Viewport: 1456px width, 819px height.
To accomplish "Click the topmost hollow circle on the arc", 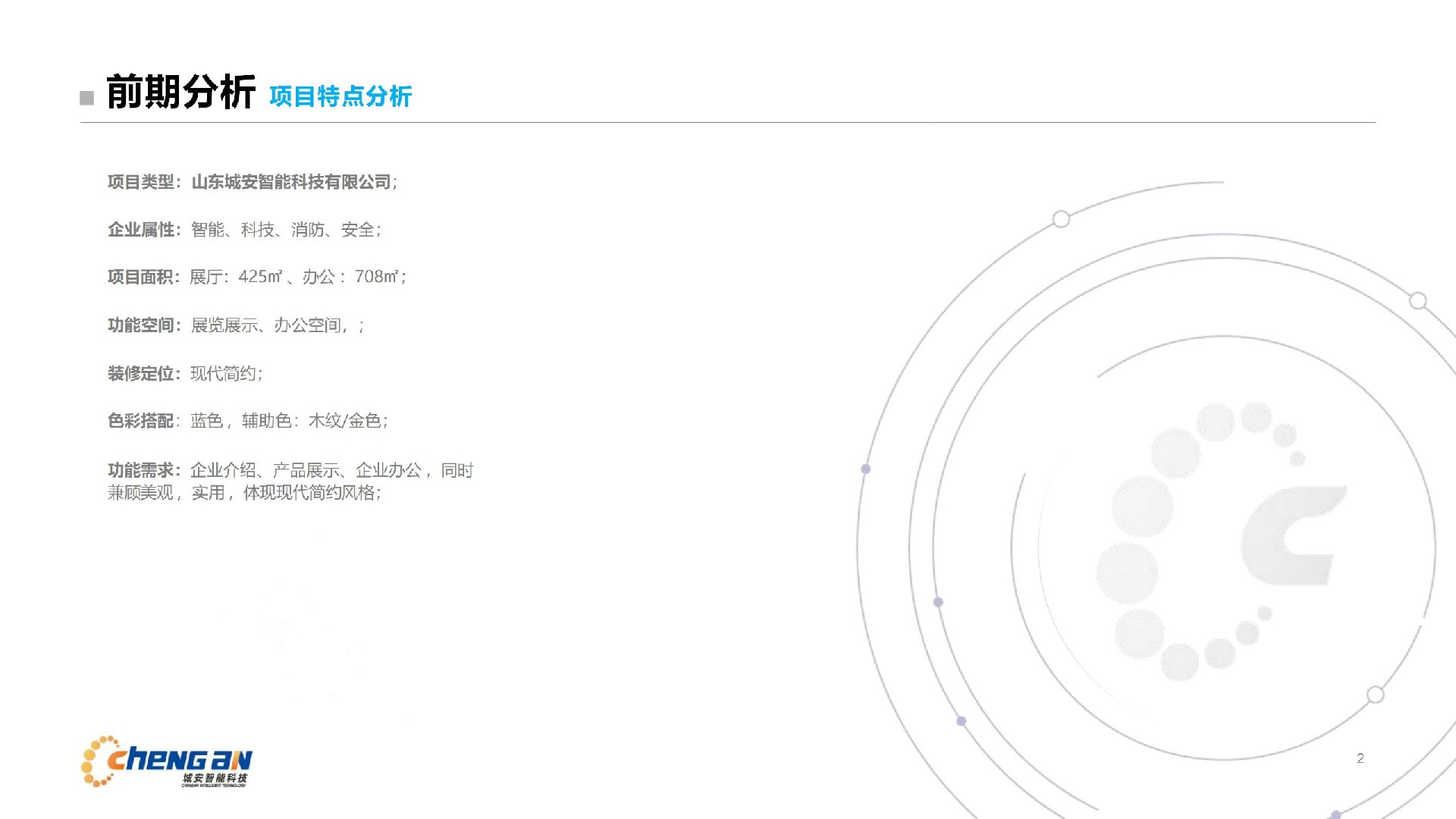I will coord(1061,219).
